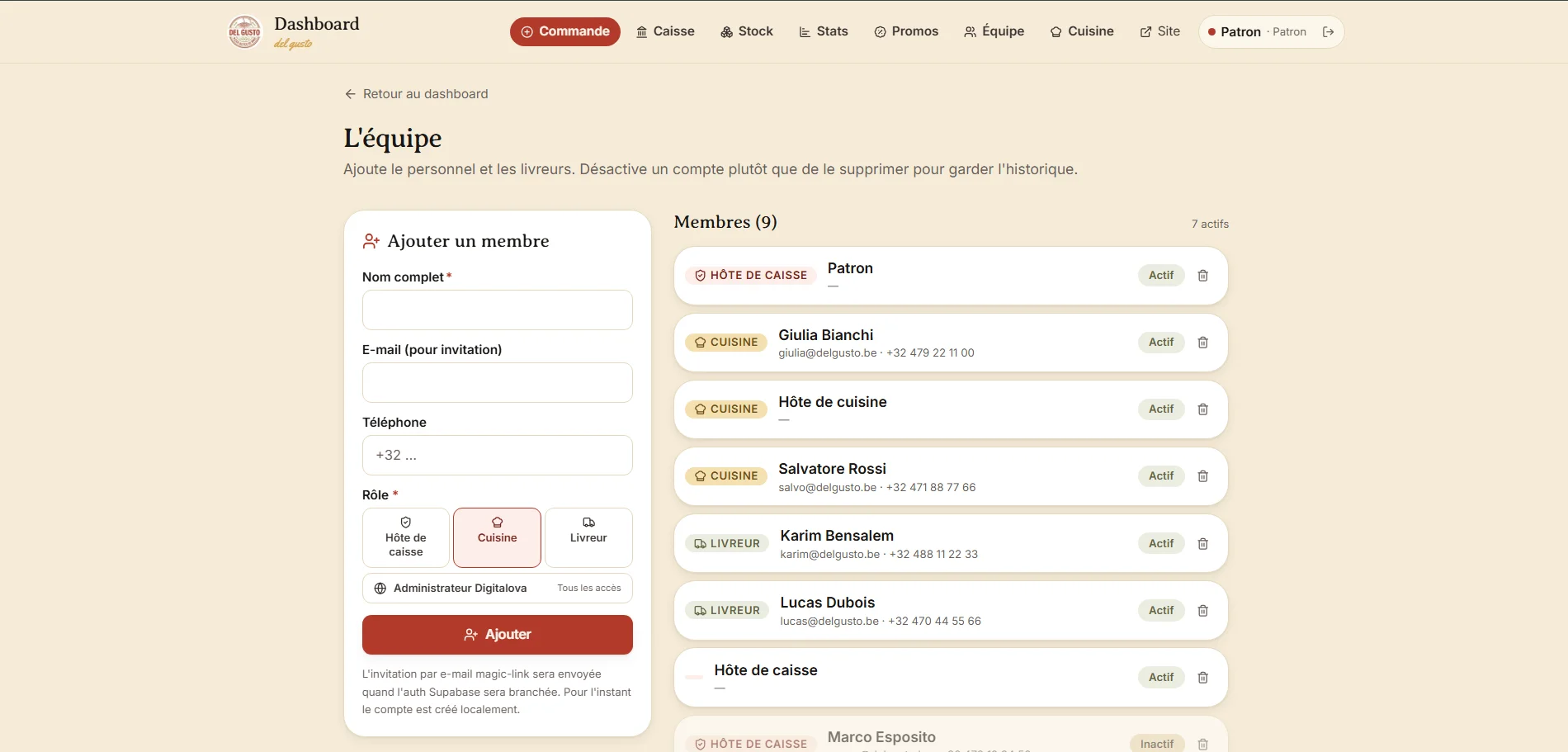
Task: Click Salvatore Rossi's name
Action: 832,469
